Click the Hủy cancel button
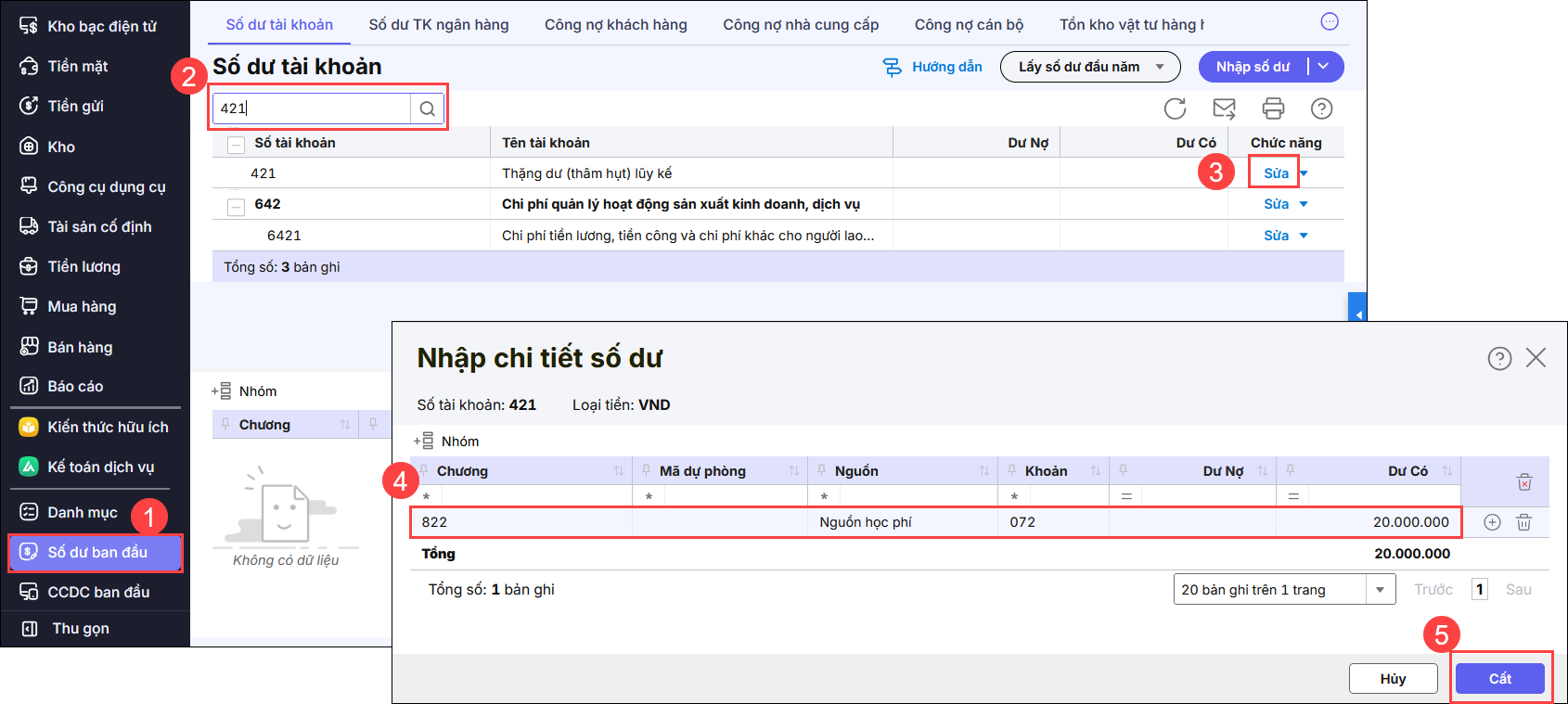Viewport: 1568px width, 704px height. pyautogui.click(x=1393, y=678)
